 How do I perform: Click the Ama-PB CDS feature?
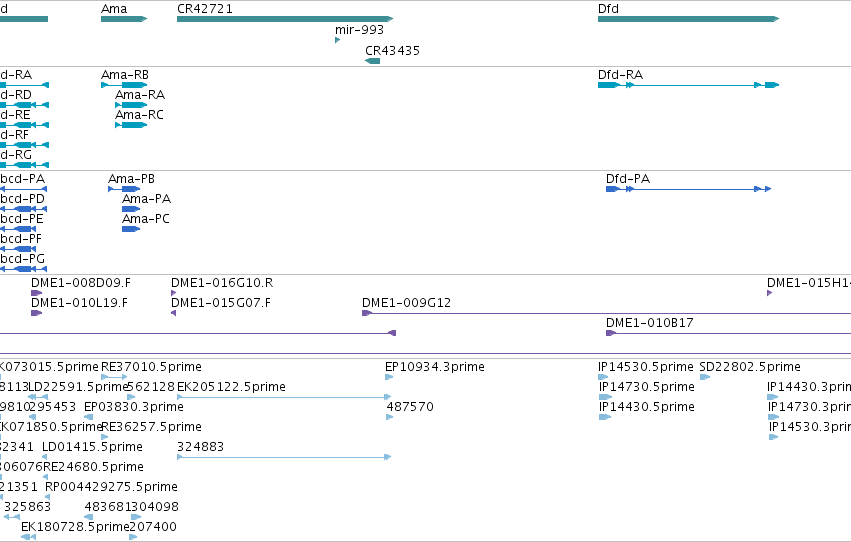[124, 189]
